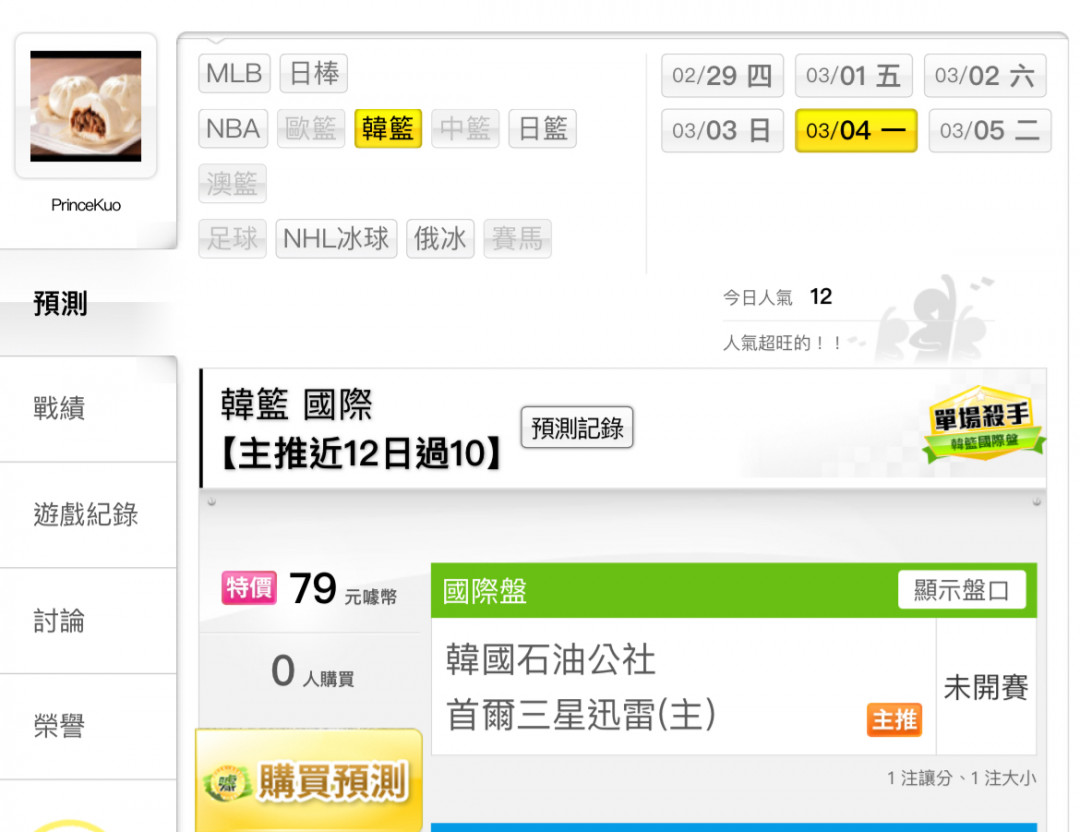Pick the 03/05 二 date
The height and width of the screenshot is (832, 1080).
point(989,130)
